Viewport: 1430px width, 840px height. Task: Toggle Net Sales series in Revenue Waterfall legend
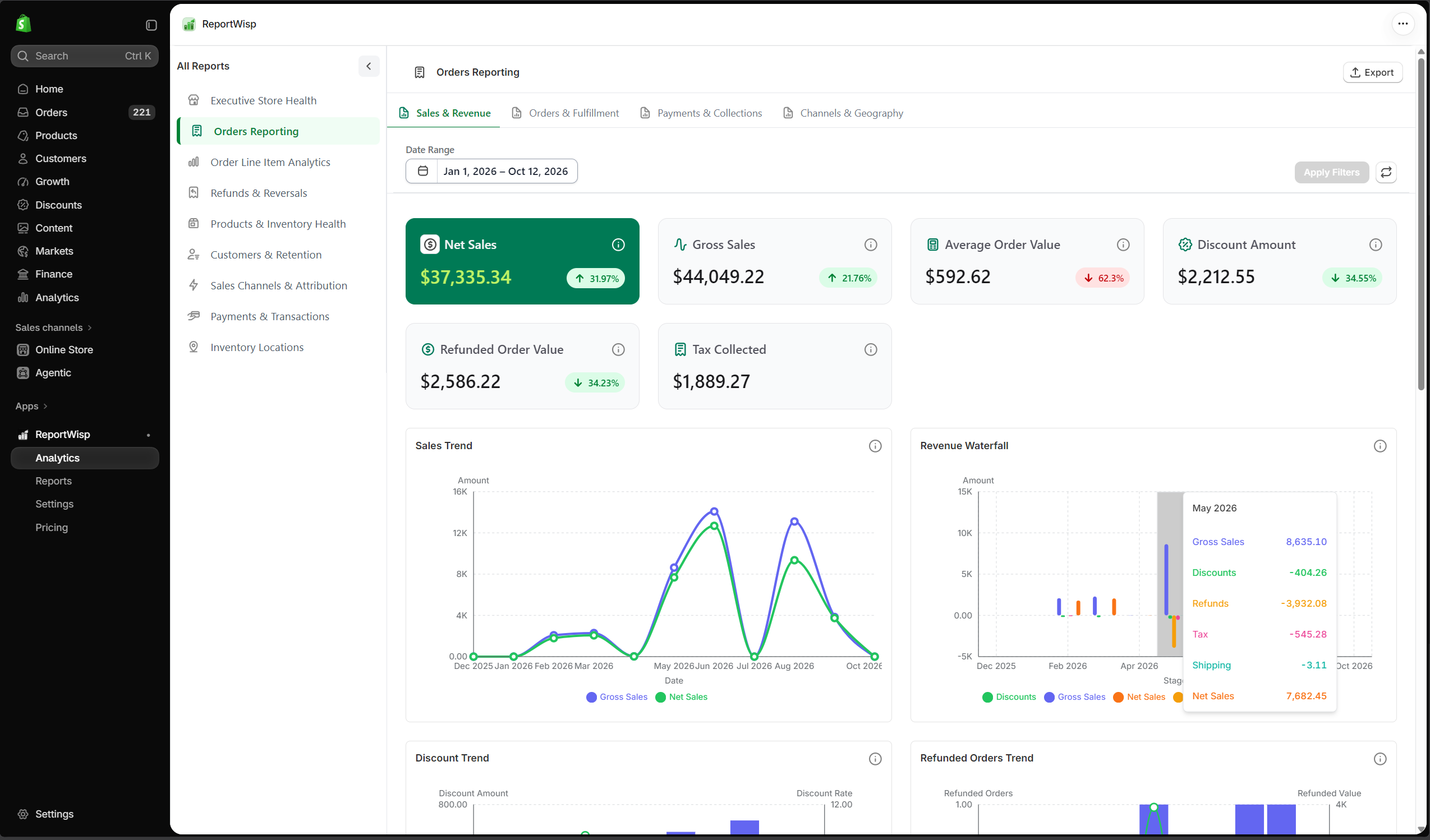(1139, 697)
